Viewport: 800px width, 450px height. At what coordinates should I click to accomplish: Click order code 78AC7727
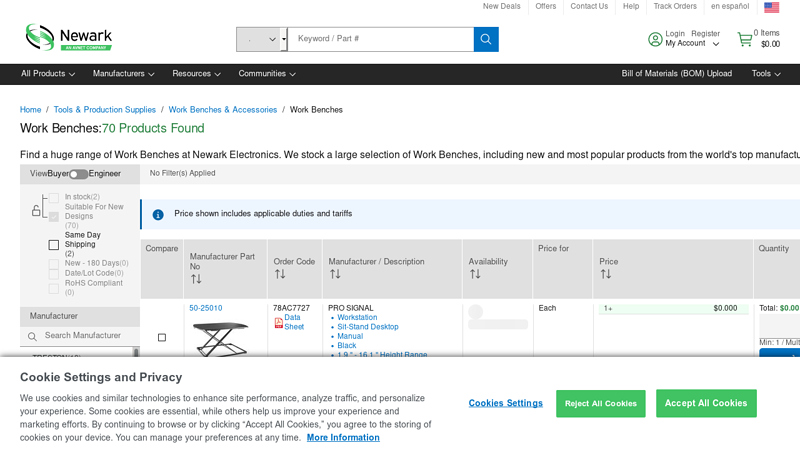291,308
